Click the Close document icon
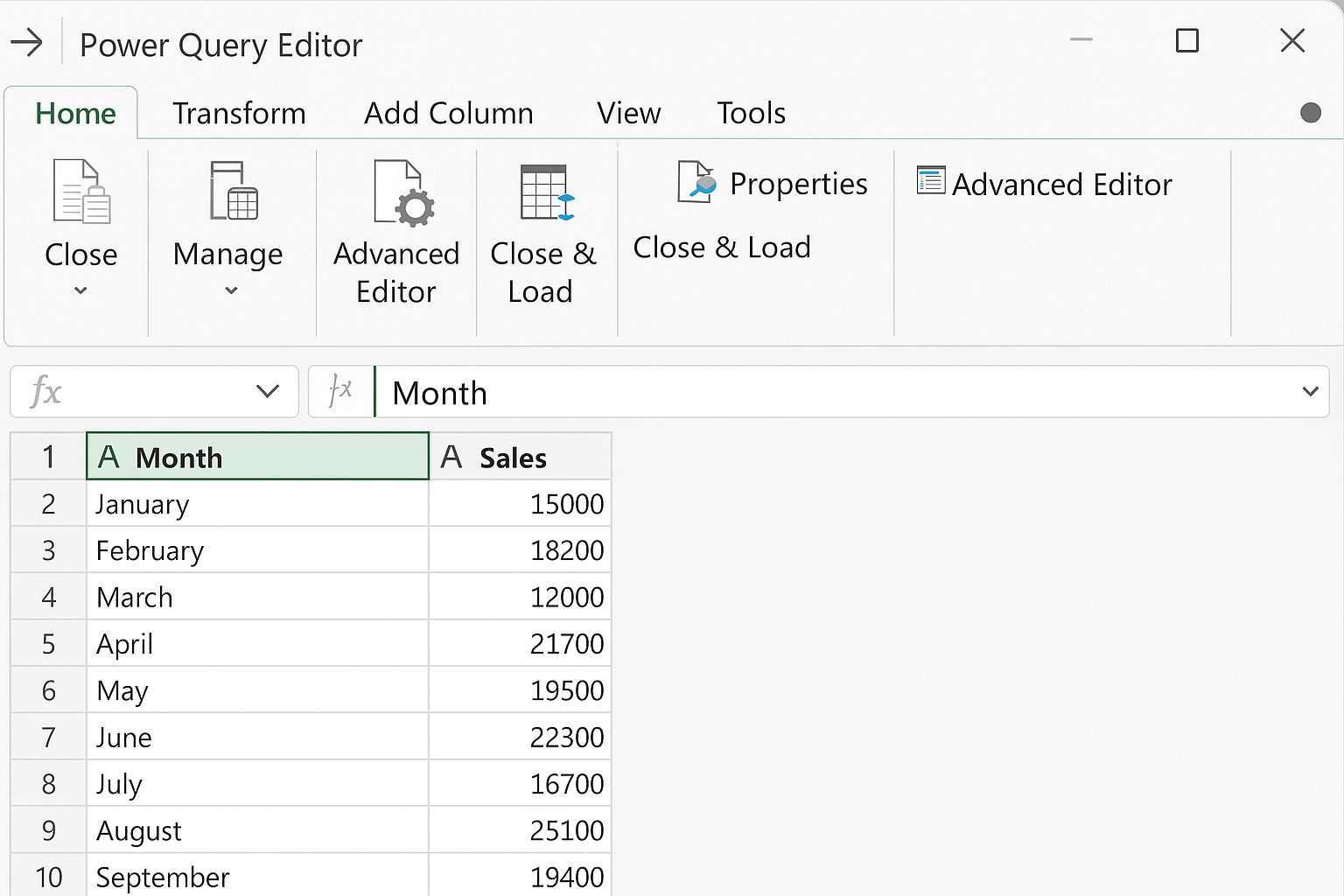 (81, 192)
